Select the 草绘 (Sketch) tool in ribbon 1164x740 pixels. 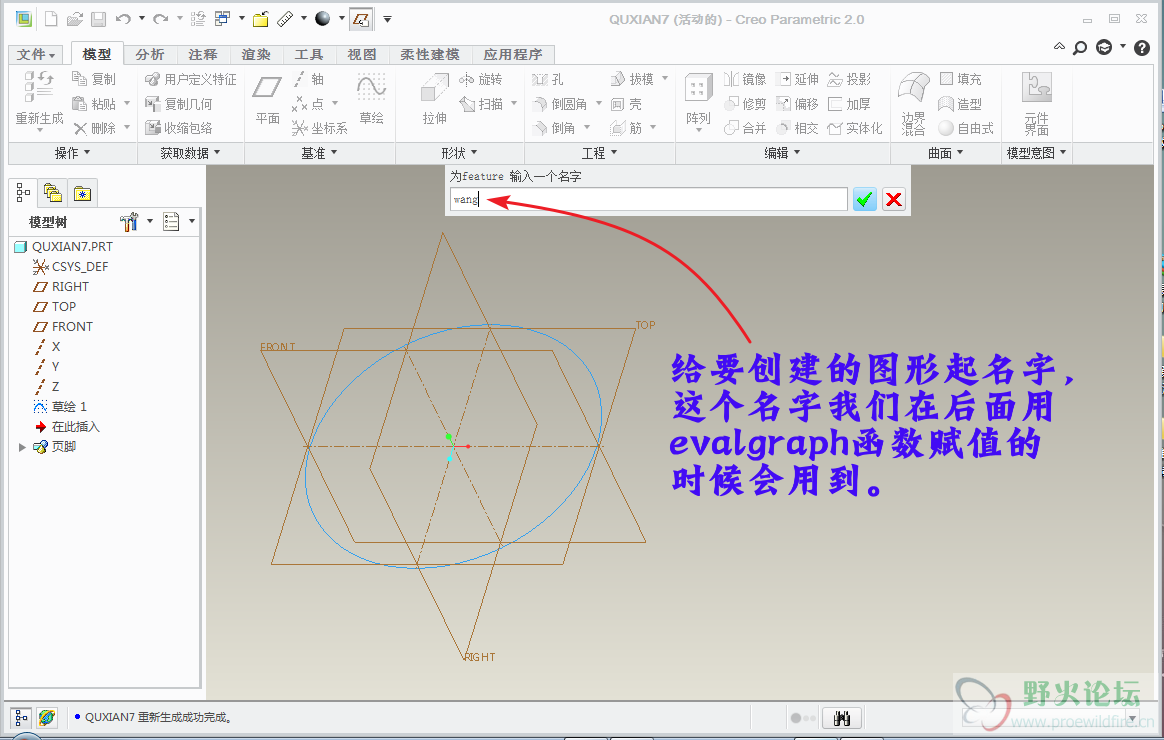(x=371, y=99)
